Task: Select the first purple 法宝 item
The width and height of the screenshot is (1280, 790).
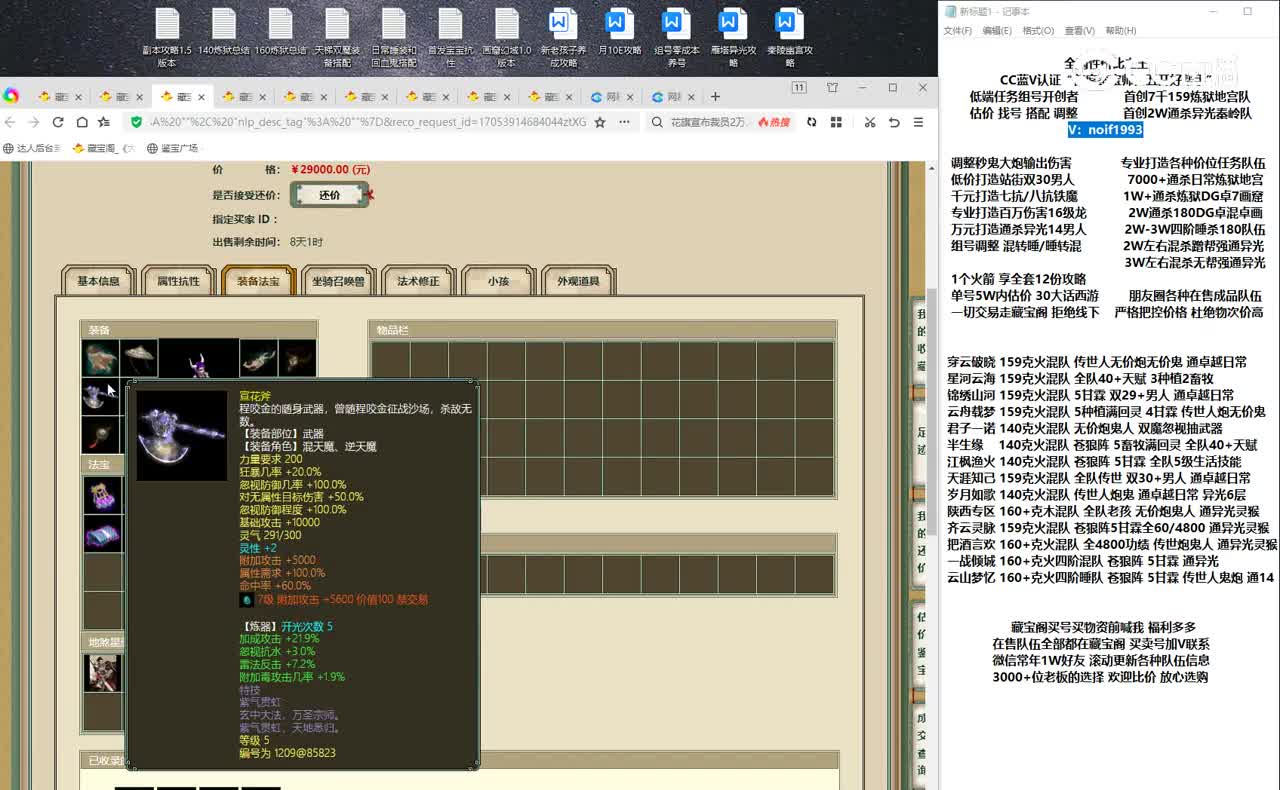Action: [x=102, y=495]
